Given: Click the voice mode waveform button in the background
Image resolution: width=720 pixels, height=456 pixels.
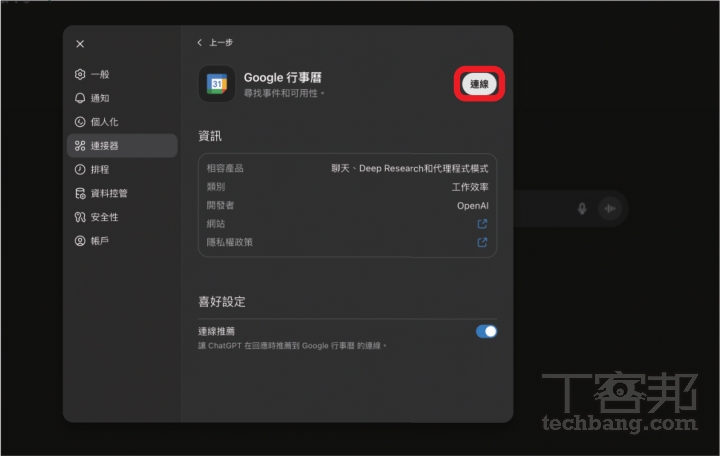Looking at the screenshot, I should tap(610, 208).
